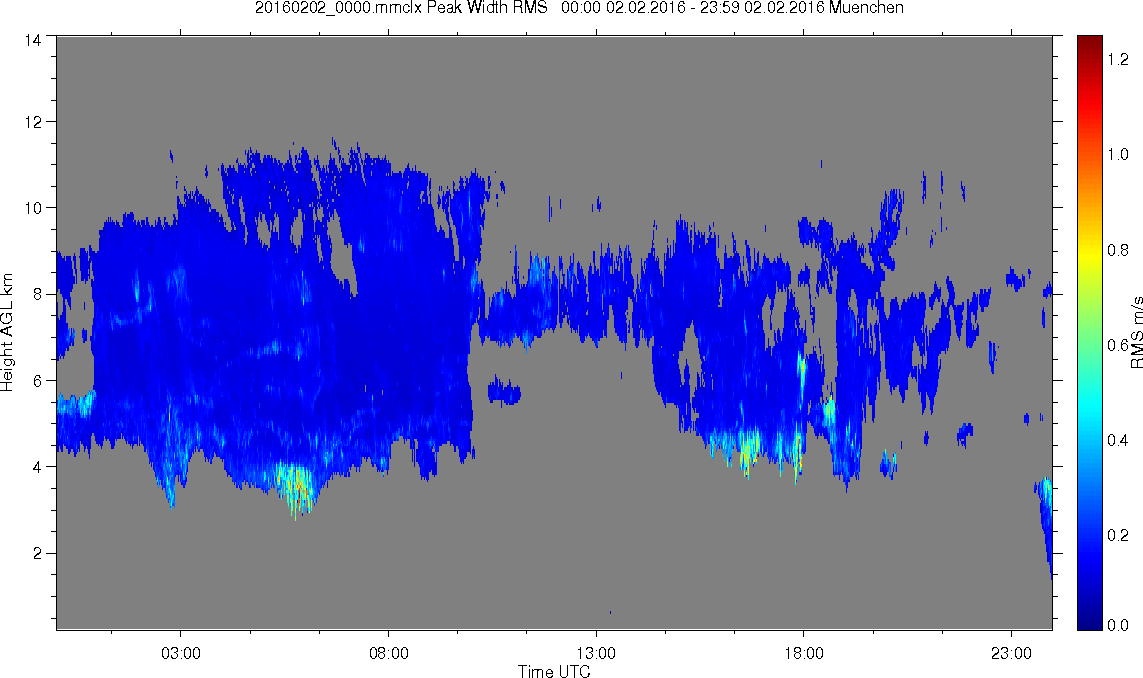Image resolution: width=1143 pixels, height=678 pixels.
Task: Click the '0.6' colorbar value label
Action: (1117, 345)
